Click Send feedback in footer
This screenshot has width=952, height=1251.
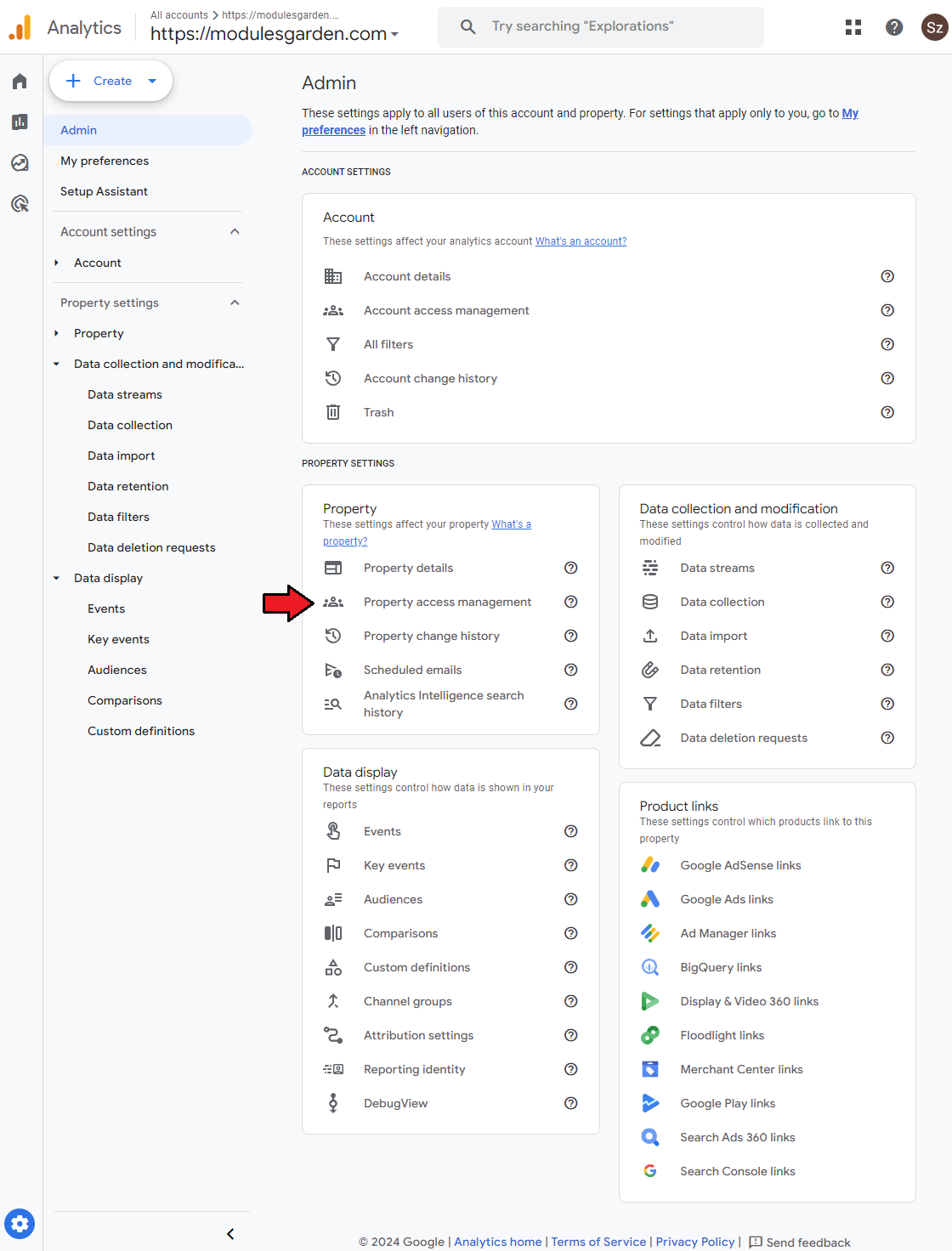799,1243
